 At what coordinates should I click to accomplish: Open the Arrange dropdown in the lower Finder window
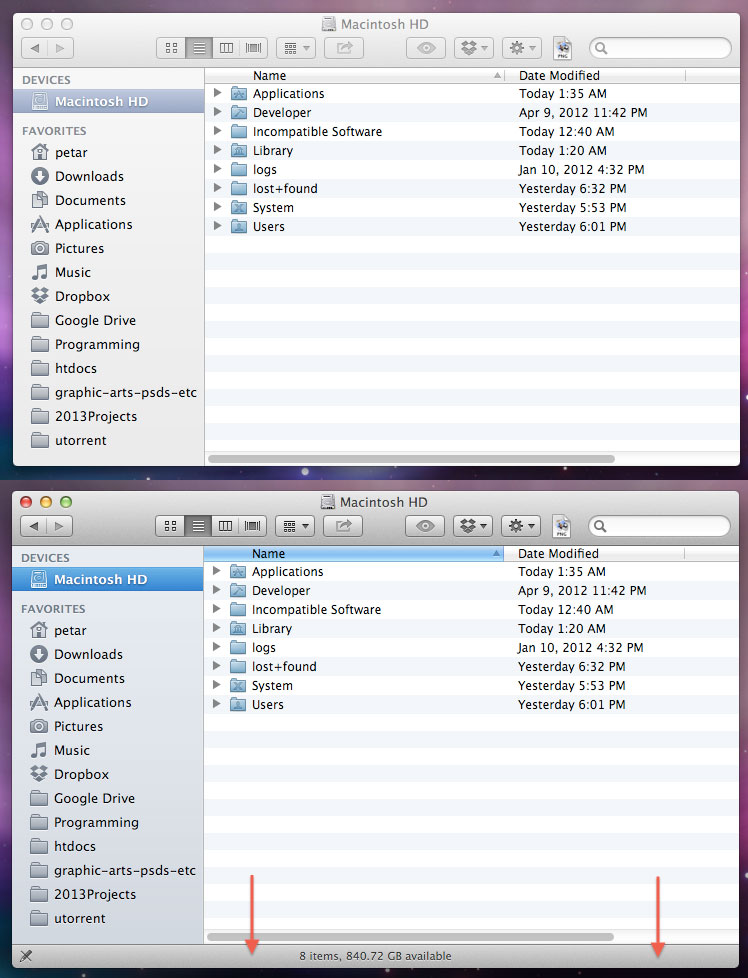pyautogui.click(x=295, y=526)
